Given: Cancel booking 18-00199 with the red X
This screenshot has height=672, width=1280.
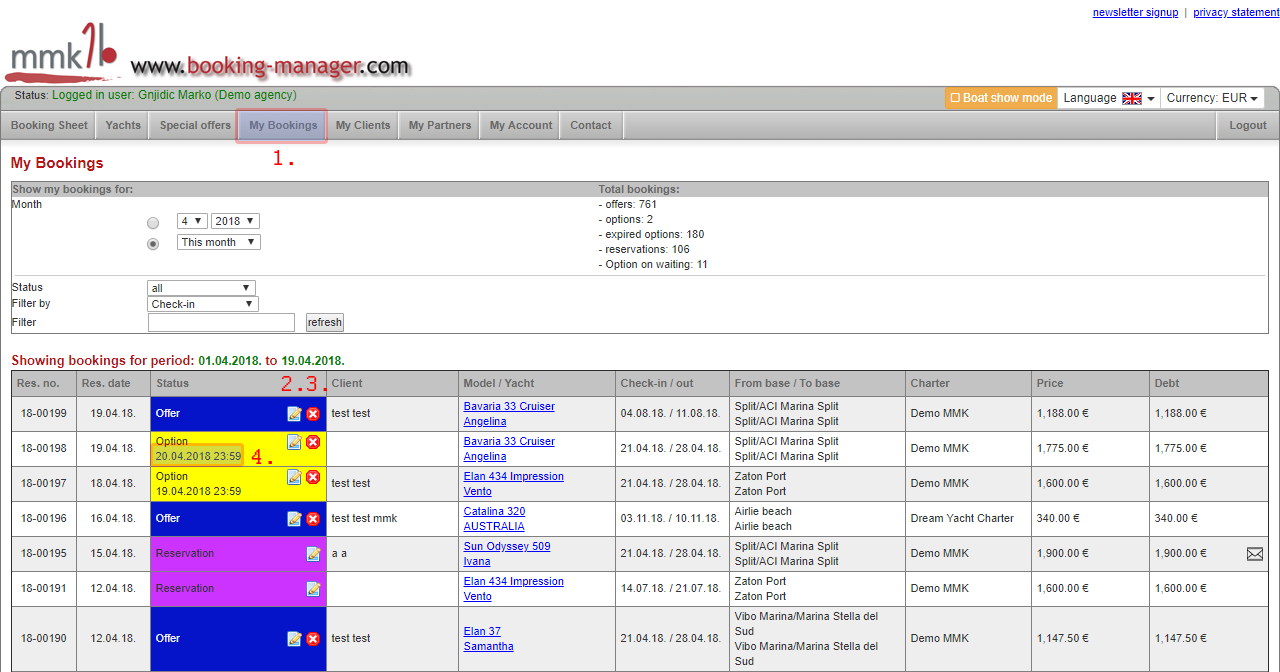Looking at the screenshot, I should (311, 413).
